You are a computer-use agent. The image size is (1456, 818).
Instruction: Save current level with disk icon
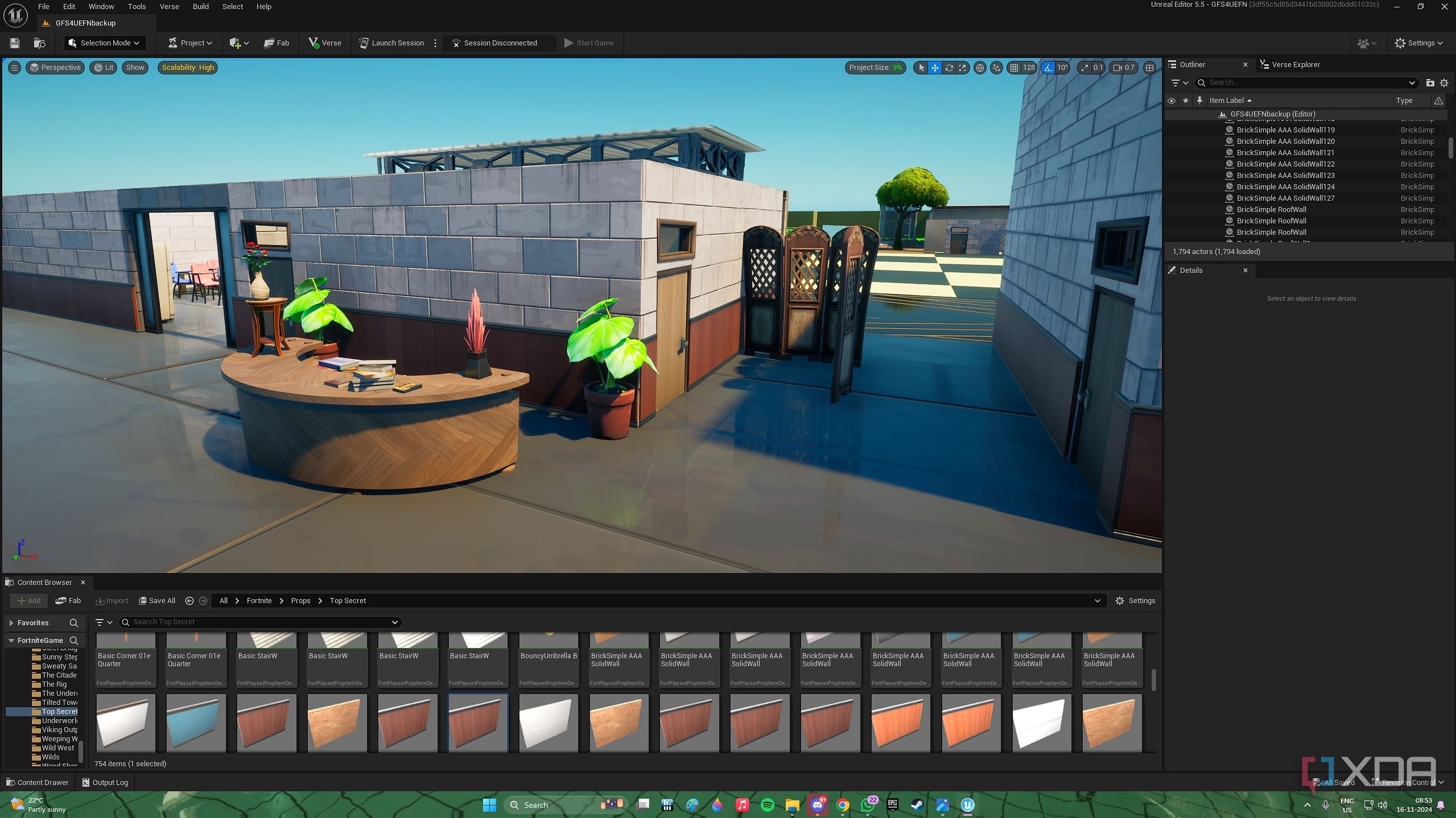(x=15, y=43)
